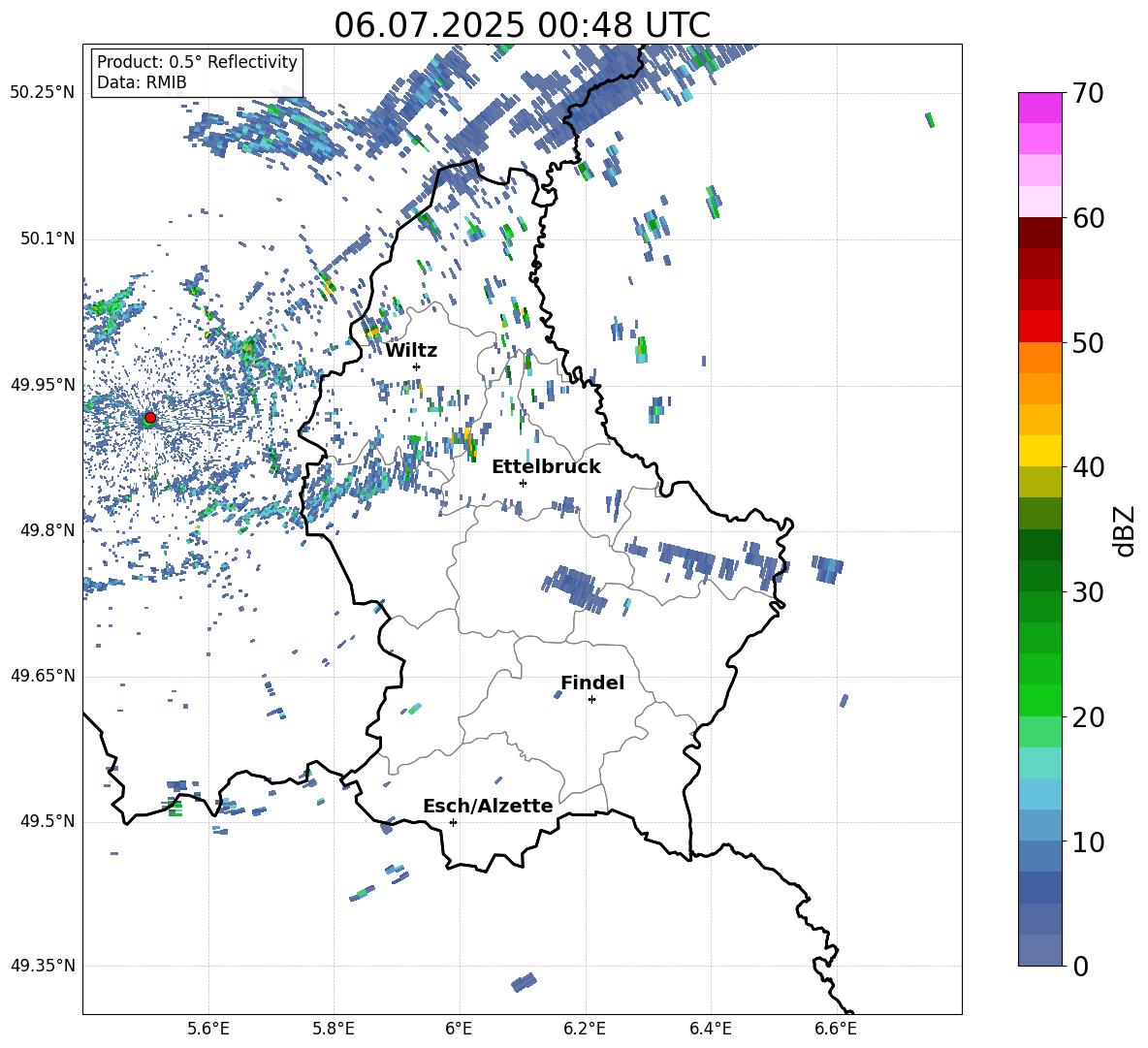The height and width of the screenshot is (1048, 1148).
Task: Click the 49.5°N latitude label
Action: click(48, 821)
